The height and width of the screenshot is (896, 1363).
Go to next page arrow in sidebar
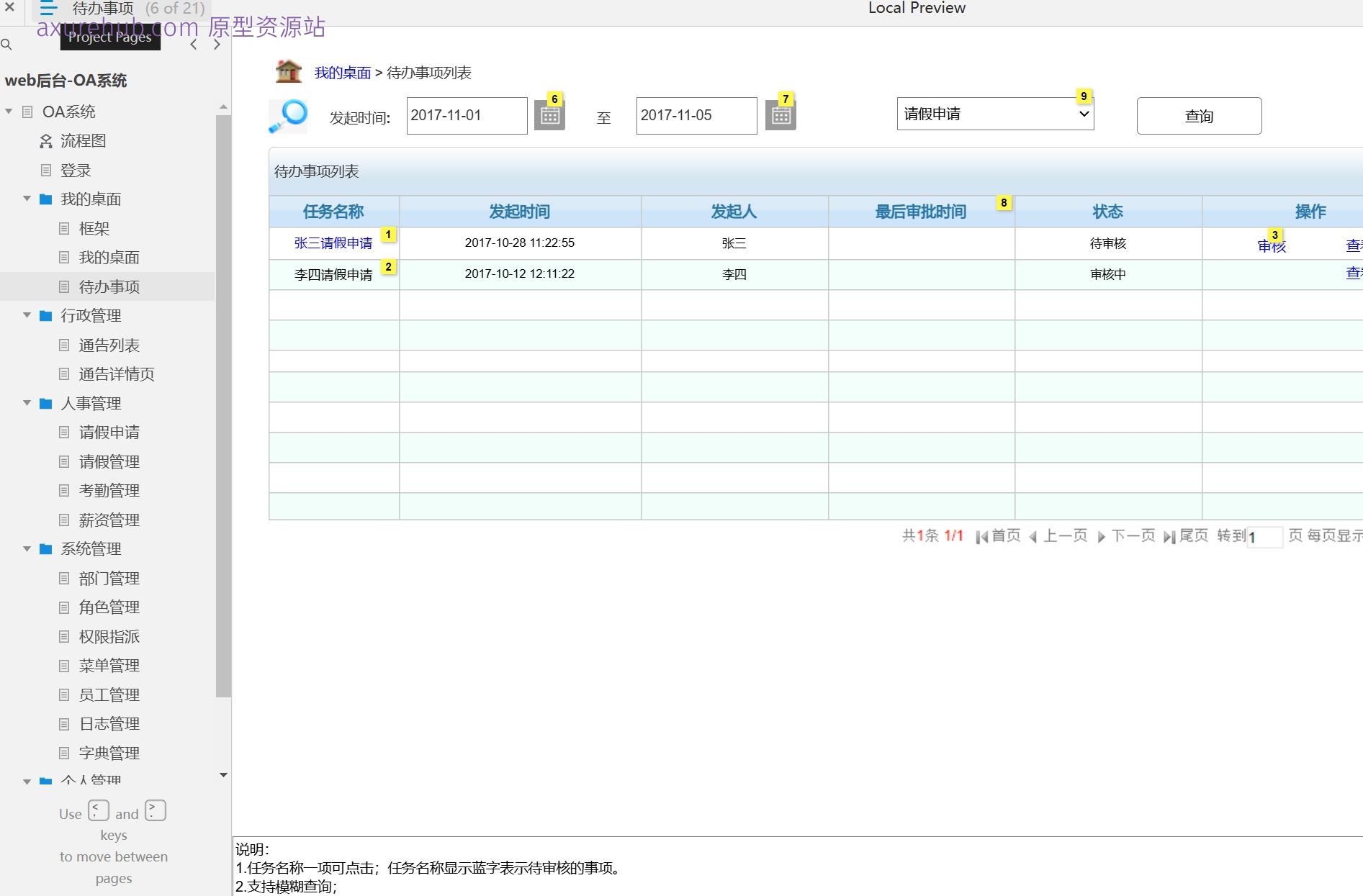pos(217,45)
